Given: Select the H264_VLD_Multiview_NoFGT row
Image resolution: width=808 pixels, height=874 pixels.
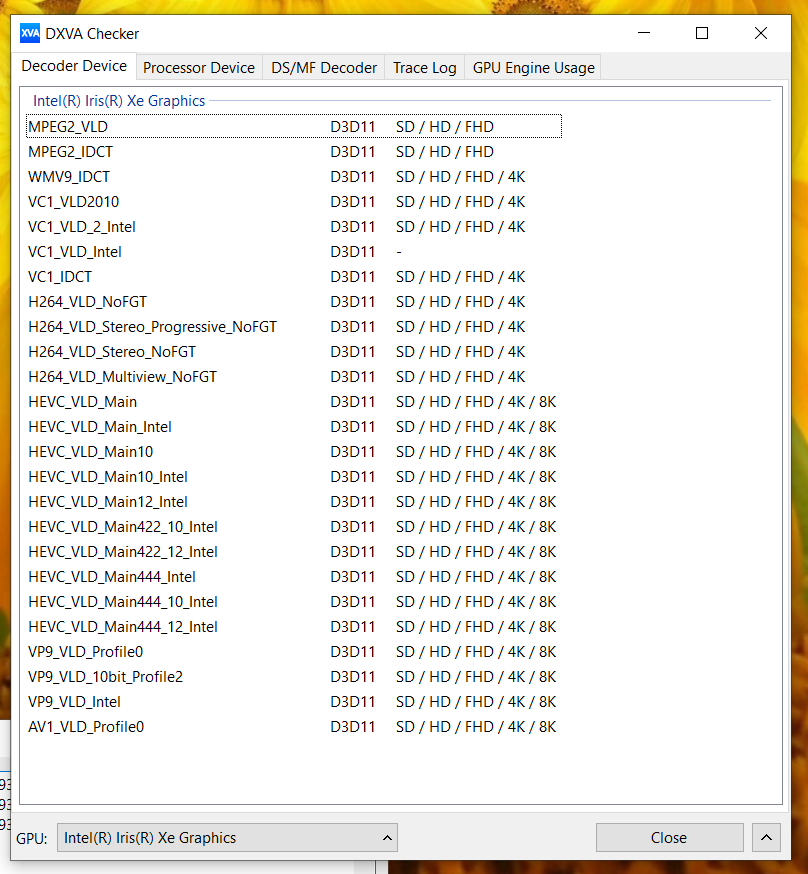Looking at the screenshot, I should coord(294,377).
